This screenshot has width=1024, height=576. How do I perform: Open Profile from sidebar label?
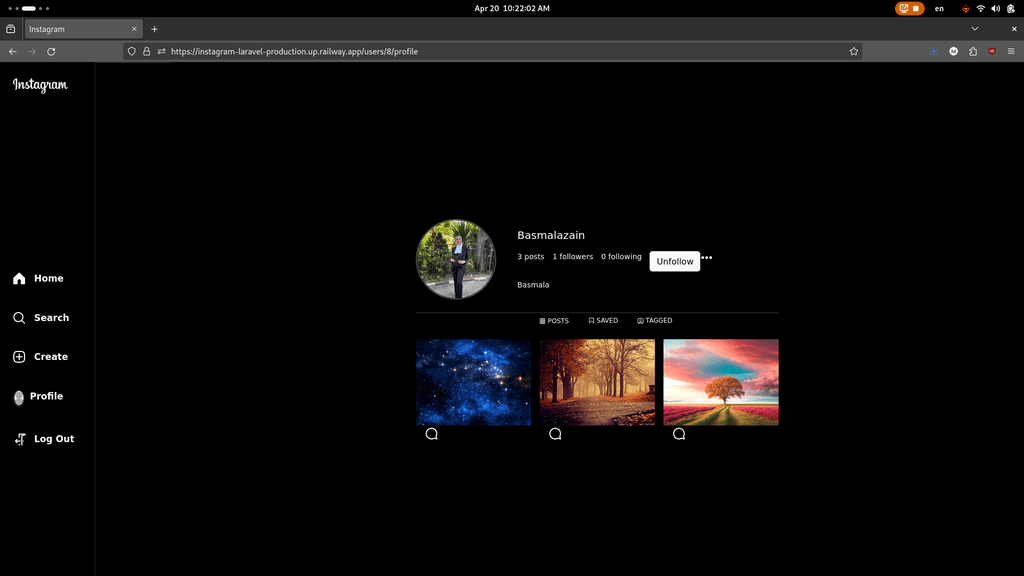click(46, 396)
